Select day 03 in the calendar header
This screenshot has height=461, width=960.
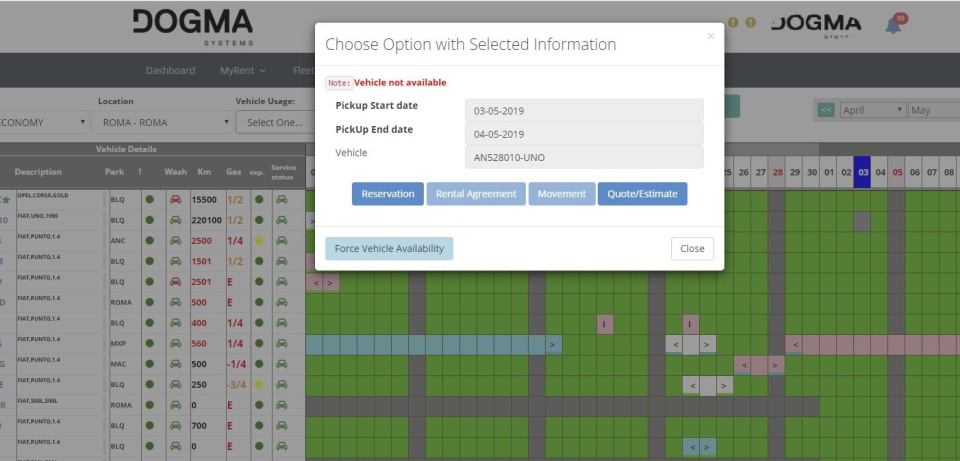[x=863, y=173]
